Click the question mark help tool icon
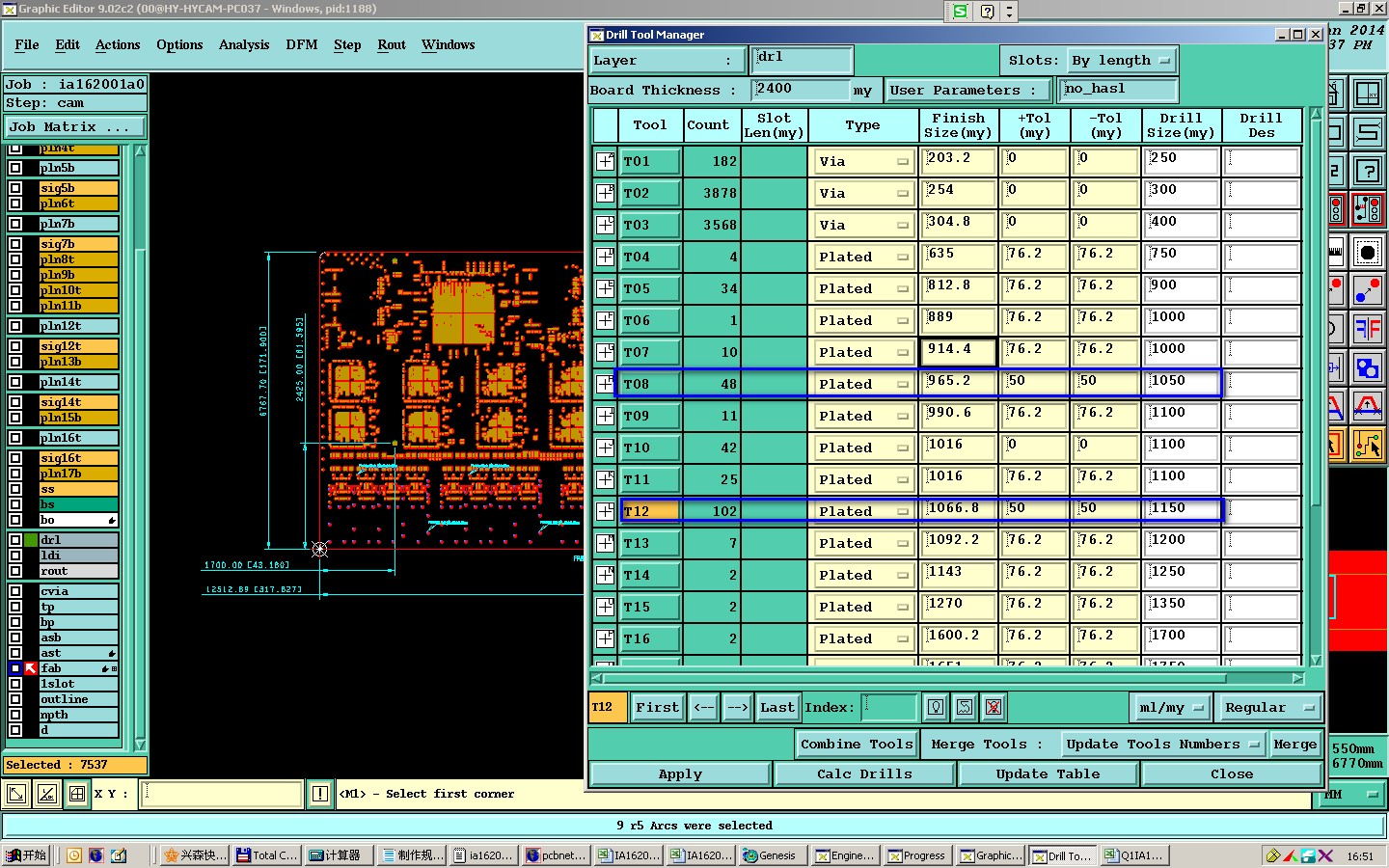This screenshot has width=1389, height=868. [1368, 171]
